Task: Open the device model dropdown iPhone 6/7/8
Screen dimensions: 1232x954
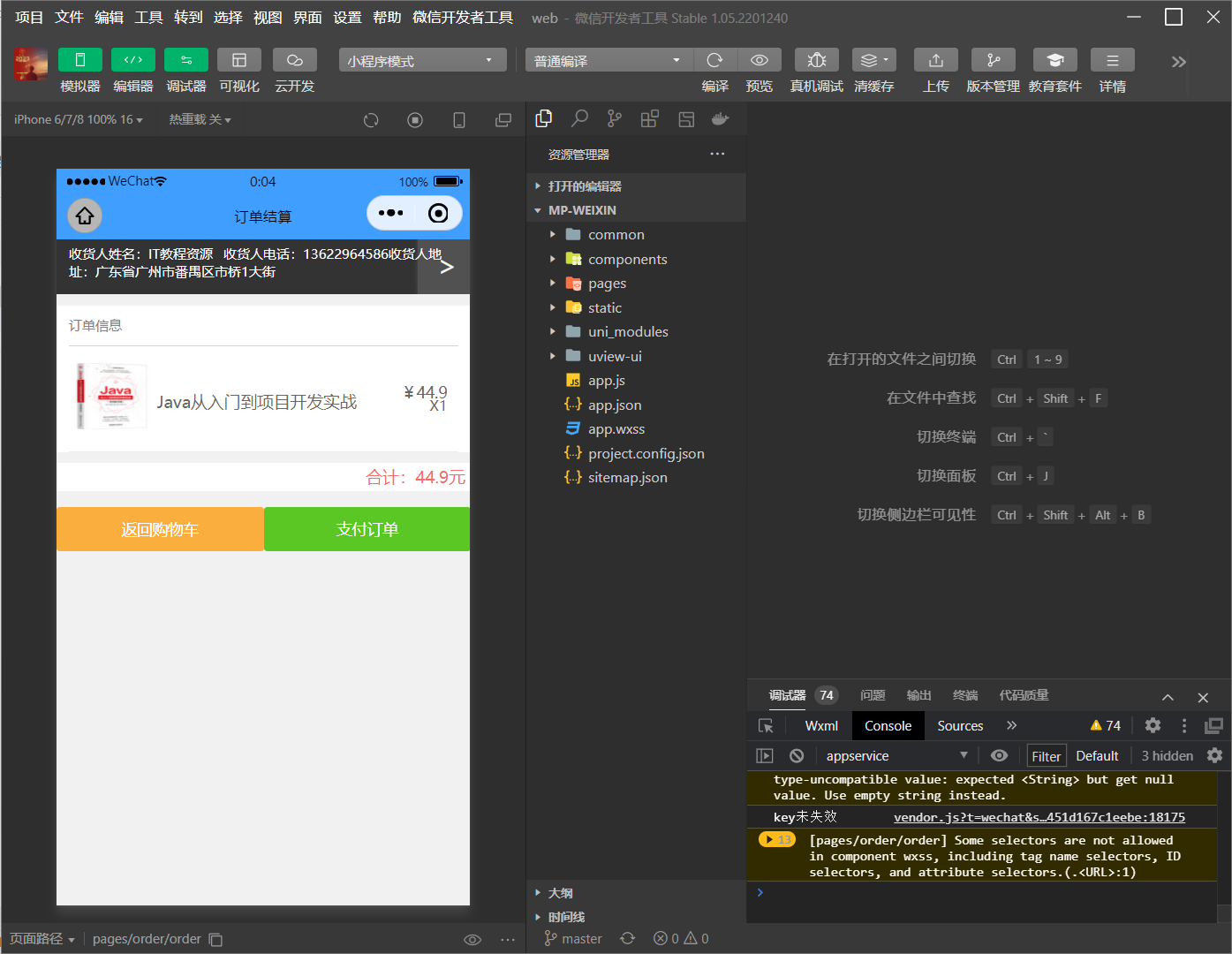Action: tap(79, 119)
